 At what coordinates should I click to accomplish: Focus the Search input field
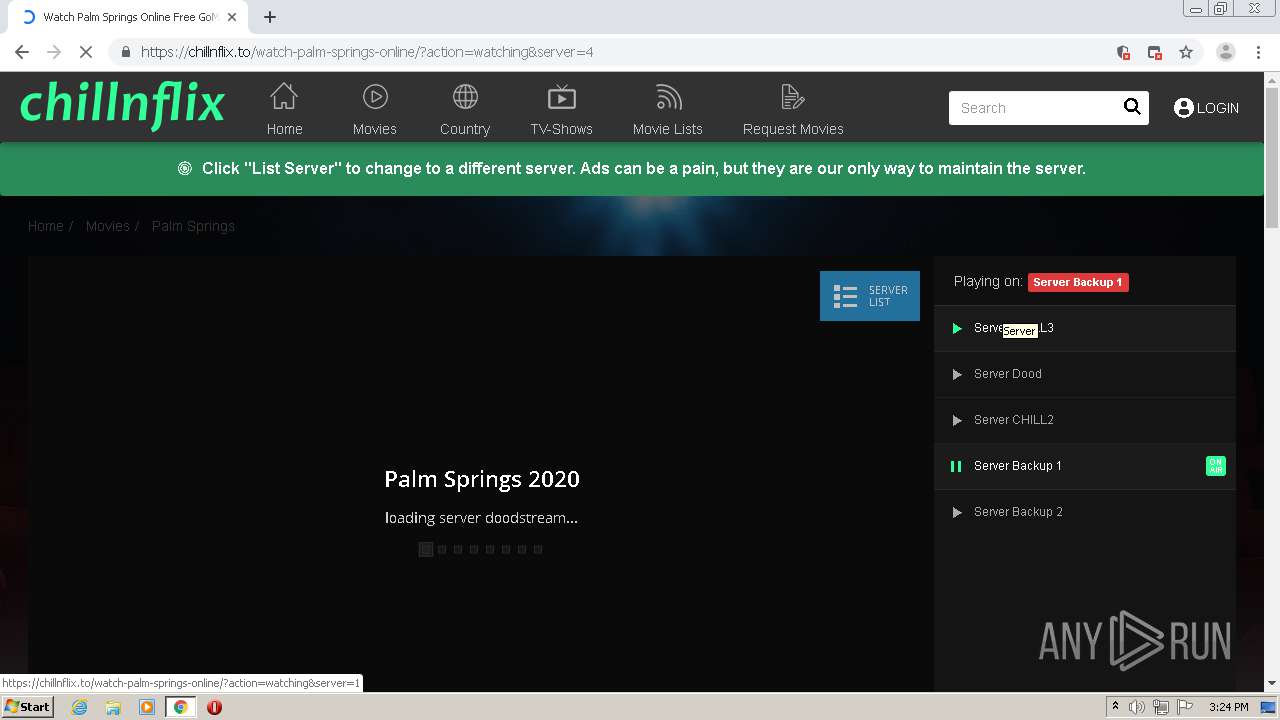click(x=1033, y=108)
